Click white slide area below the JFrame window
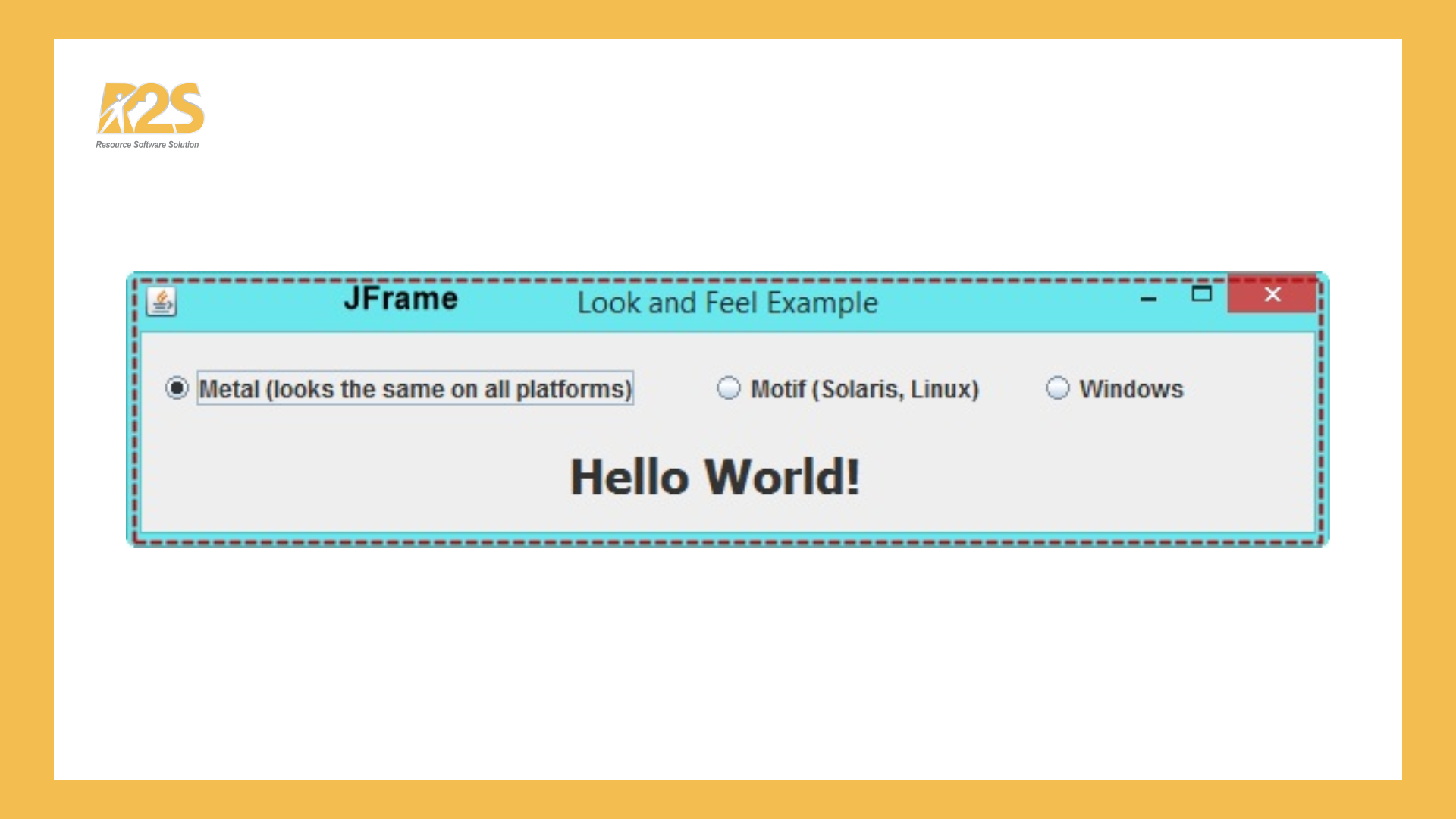 coord(728,660)
